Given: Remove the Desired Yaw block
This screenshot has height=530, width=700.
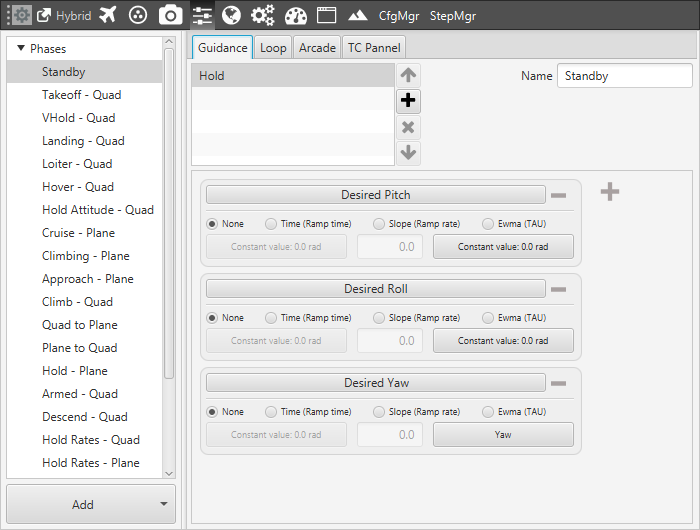Looking at the screenshot, I should tap(558, 383).
